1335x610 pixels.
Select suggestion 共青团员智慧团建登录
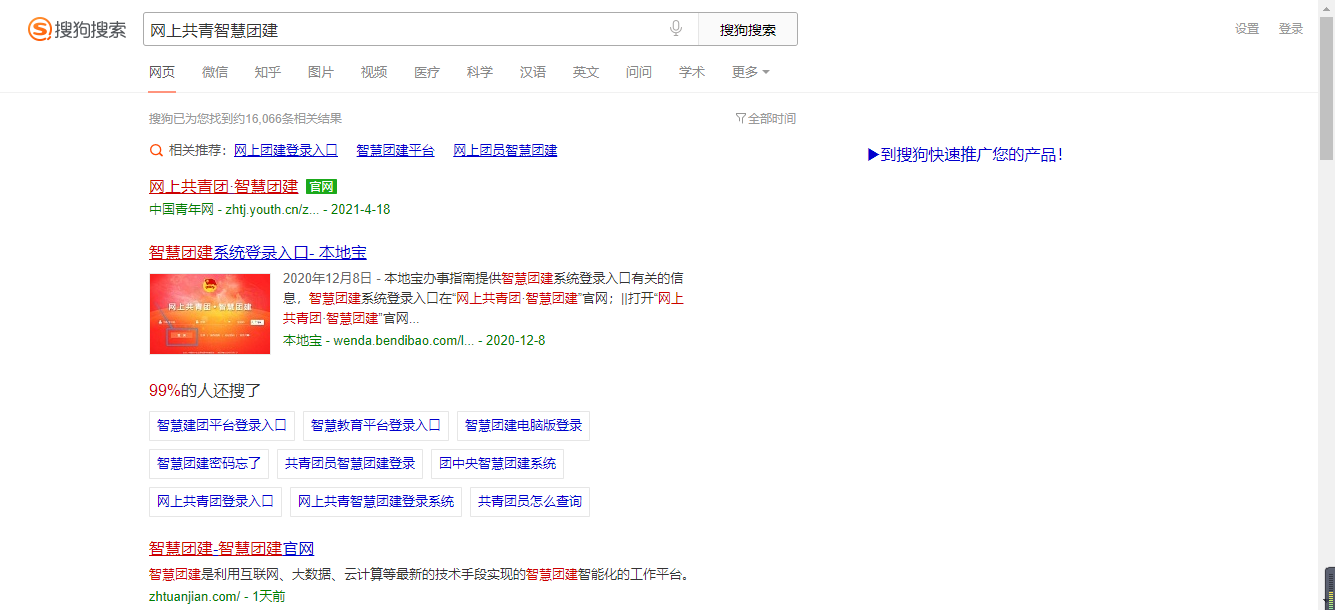click(x=350, y=463)
